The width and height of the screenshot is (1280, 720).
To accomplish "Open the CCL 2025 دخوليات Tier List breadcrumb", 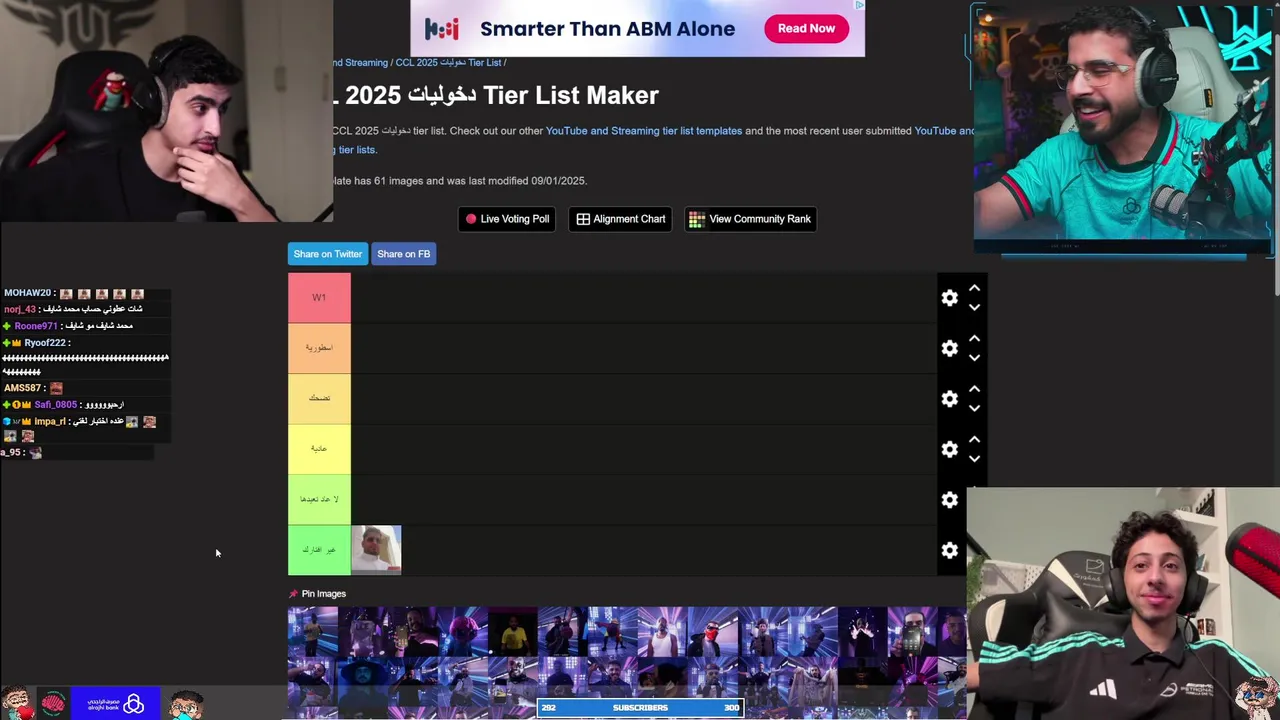I will 448,63.
